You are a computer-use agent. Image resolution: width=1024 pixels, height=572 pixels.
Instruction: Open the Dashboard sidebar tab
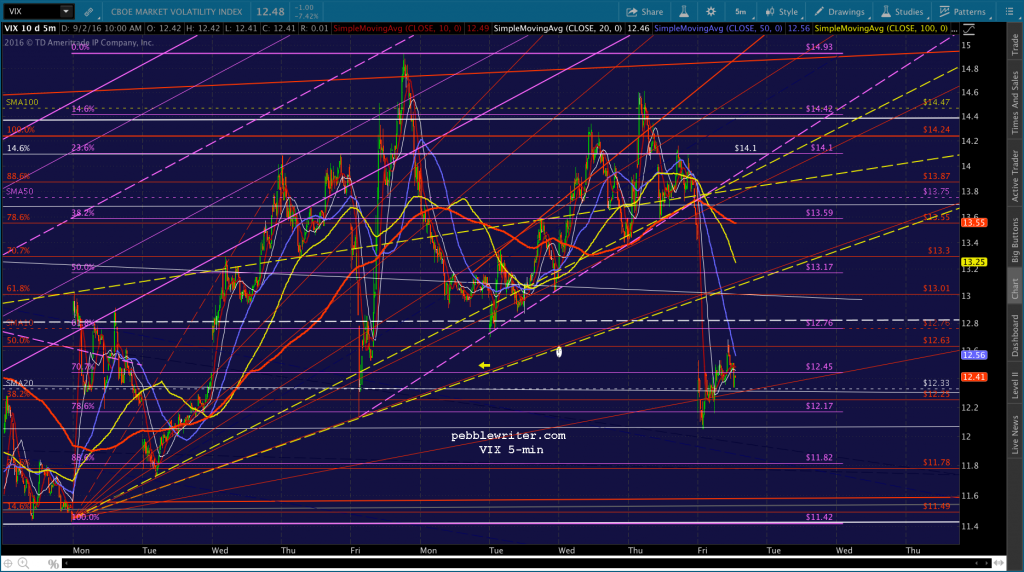1015,335
